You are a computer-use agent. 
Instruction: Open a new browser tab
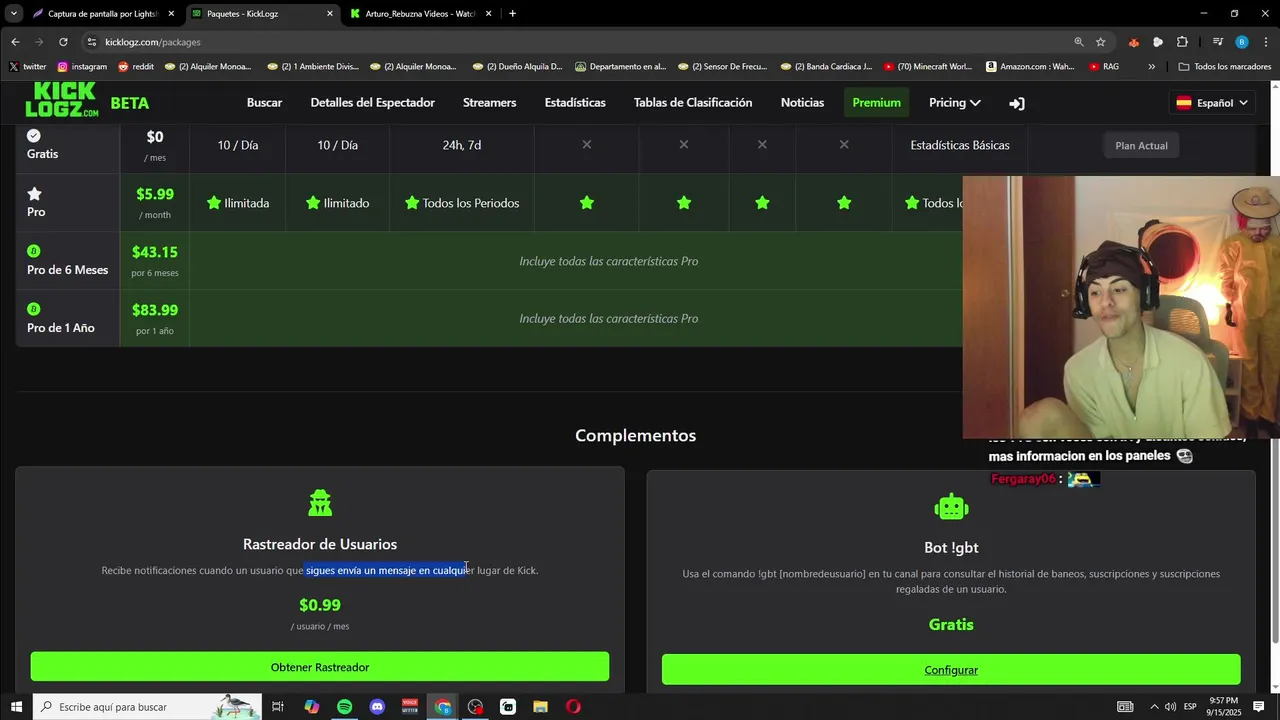click(x=512, y=14)
